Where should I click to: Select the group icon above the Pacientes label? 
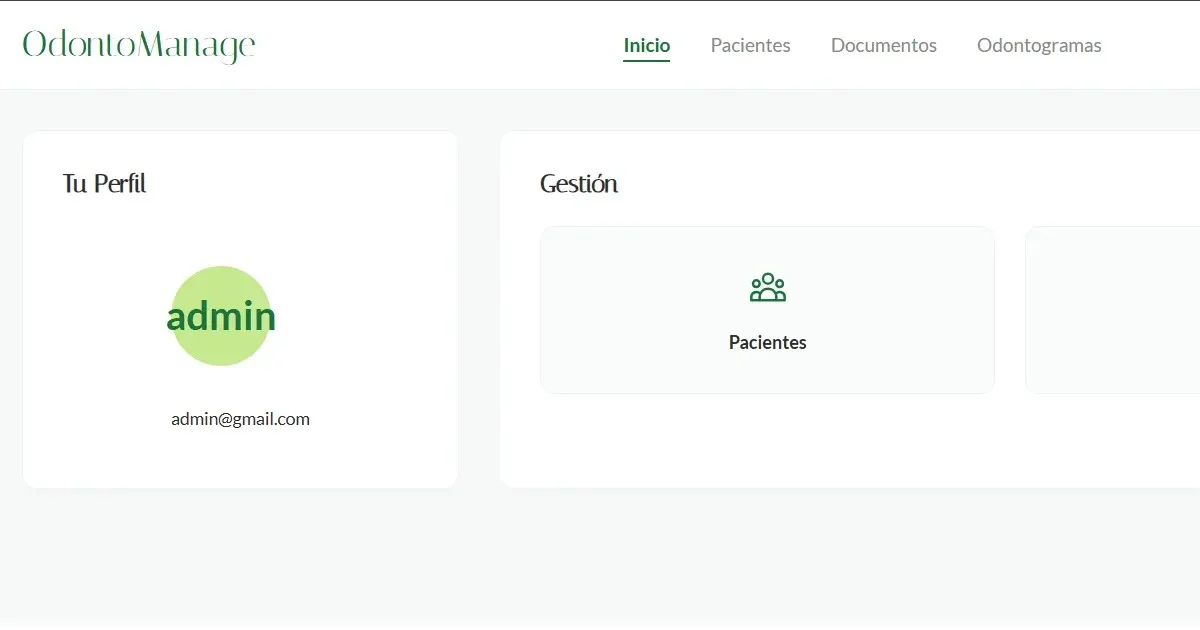coord(767,288)
